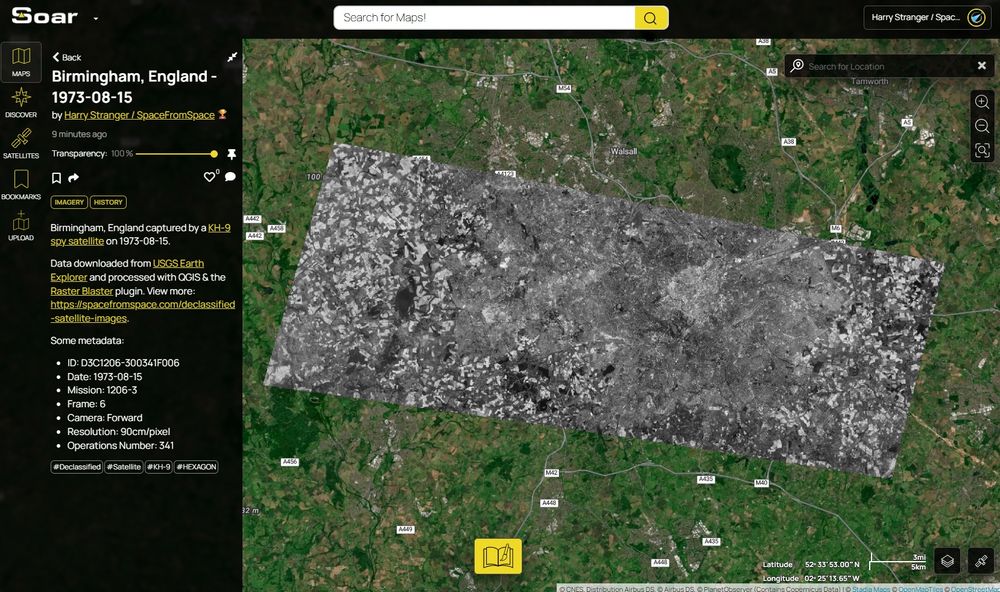Viewport: 1000px width, 592px height.
Task: Click the #KH-9 hashtag
Action: coord(159,467)
